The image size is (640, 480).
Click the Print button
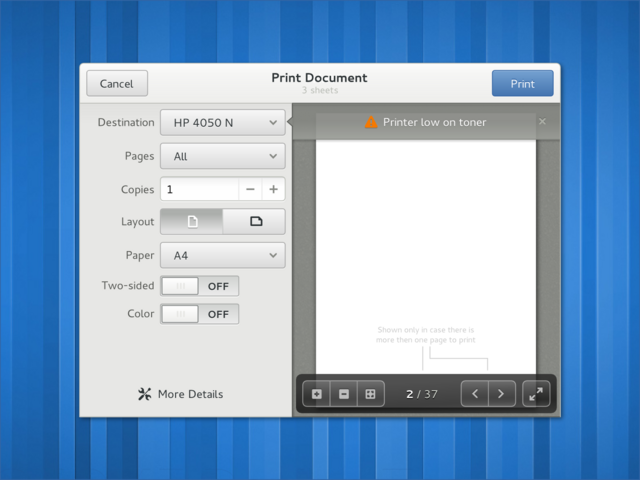(522, 83)
